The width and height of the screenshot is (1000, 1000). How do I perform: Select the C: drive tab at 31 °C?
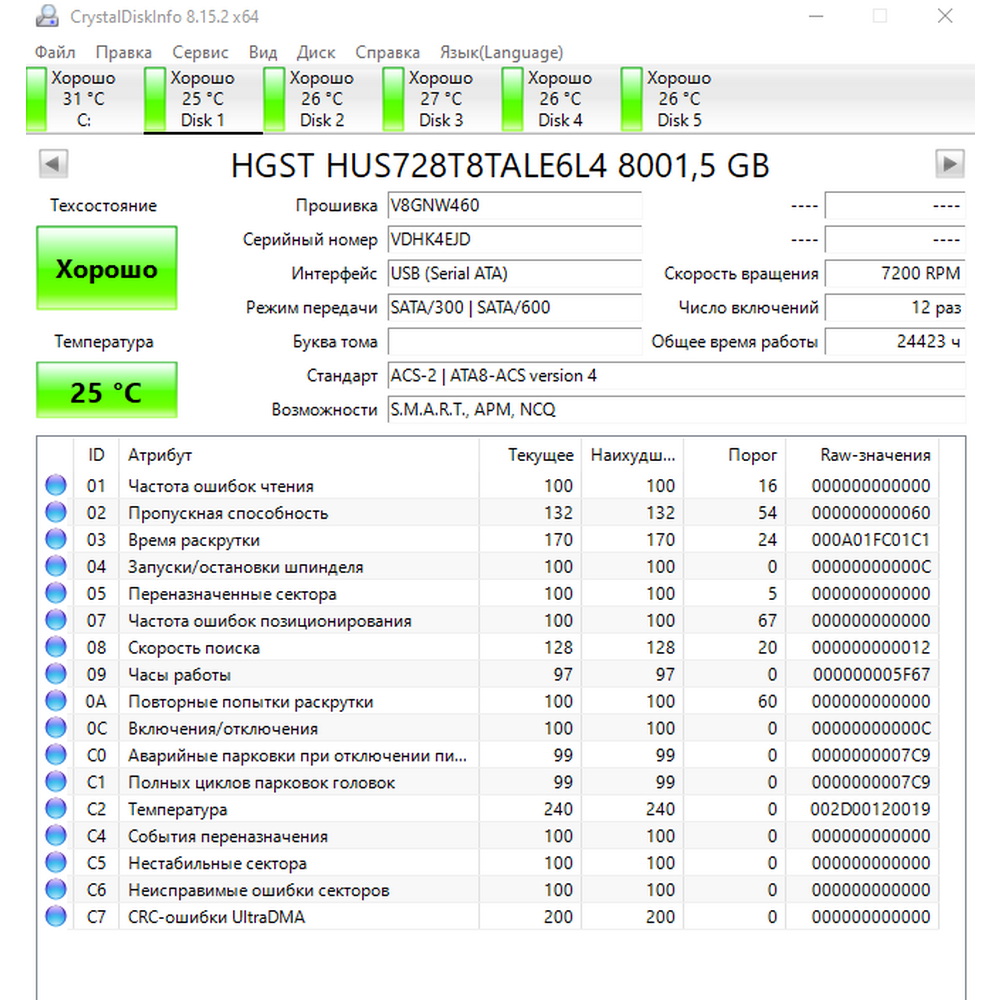[84, 99]
